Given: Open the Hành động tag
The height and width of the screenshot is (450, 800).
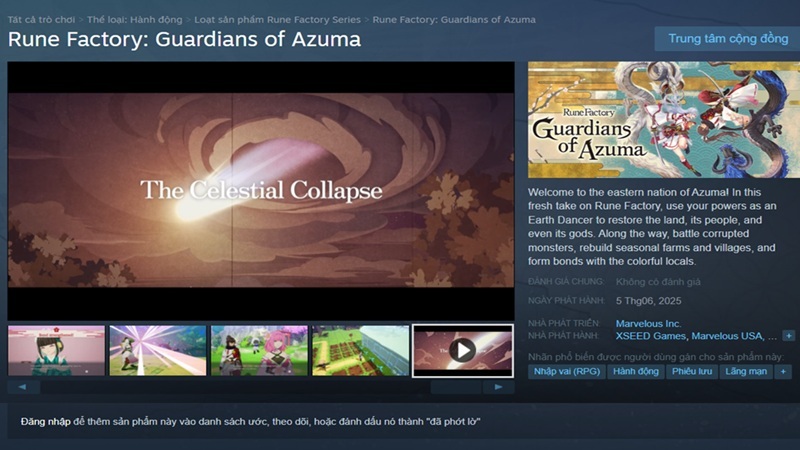Looking at the screenshot, I should (636, 371).
